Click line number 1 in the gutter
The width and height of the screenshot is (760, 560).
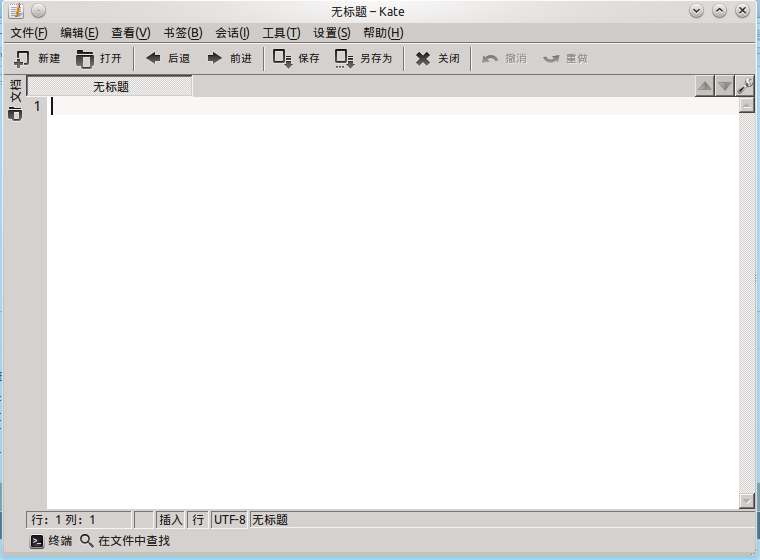coord(37,106)
